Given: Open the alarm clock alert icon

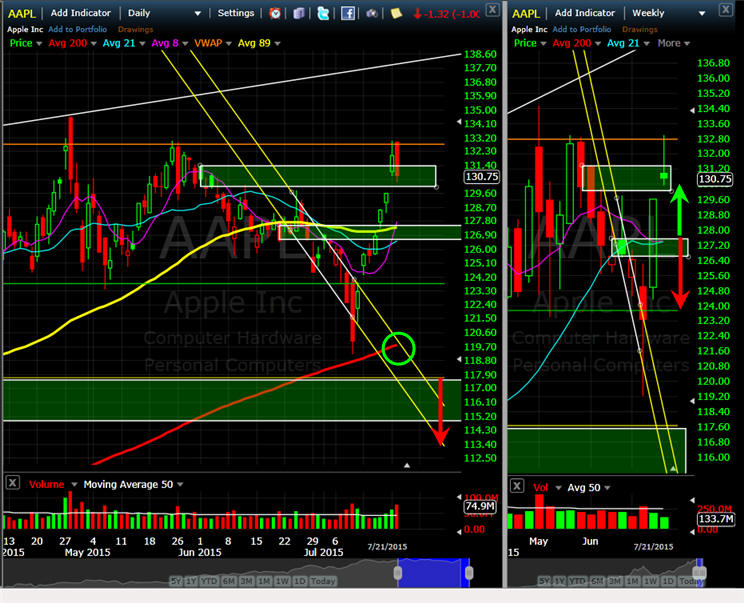Looking at the screenshot, I should 275,13.
